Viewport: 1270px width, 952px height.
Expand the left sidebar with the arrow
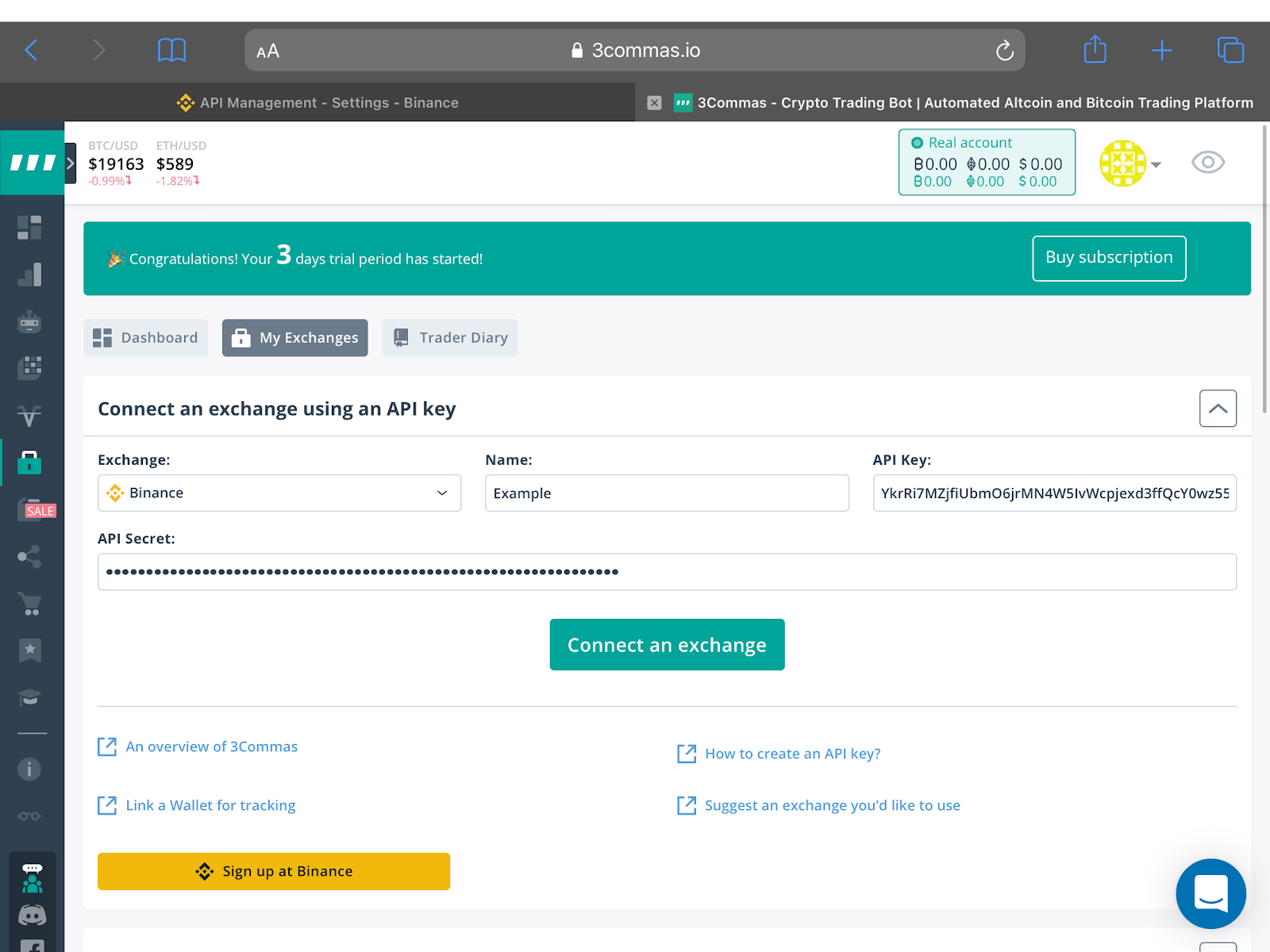(71, 163)
